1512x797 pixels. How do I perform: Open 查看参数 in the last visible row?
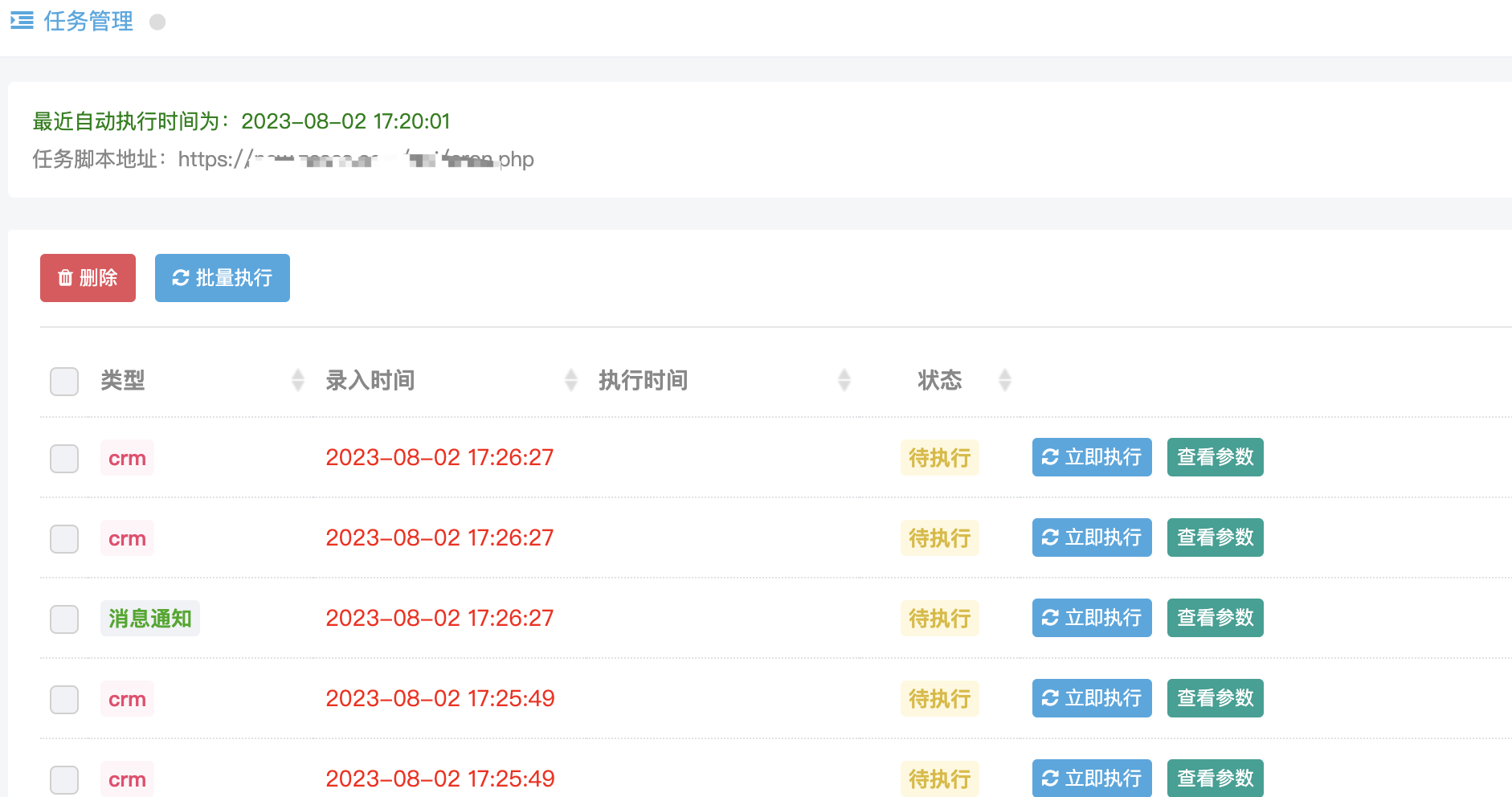click(1216, 778)
